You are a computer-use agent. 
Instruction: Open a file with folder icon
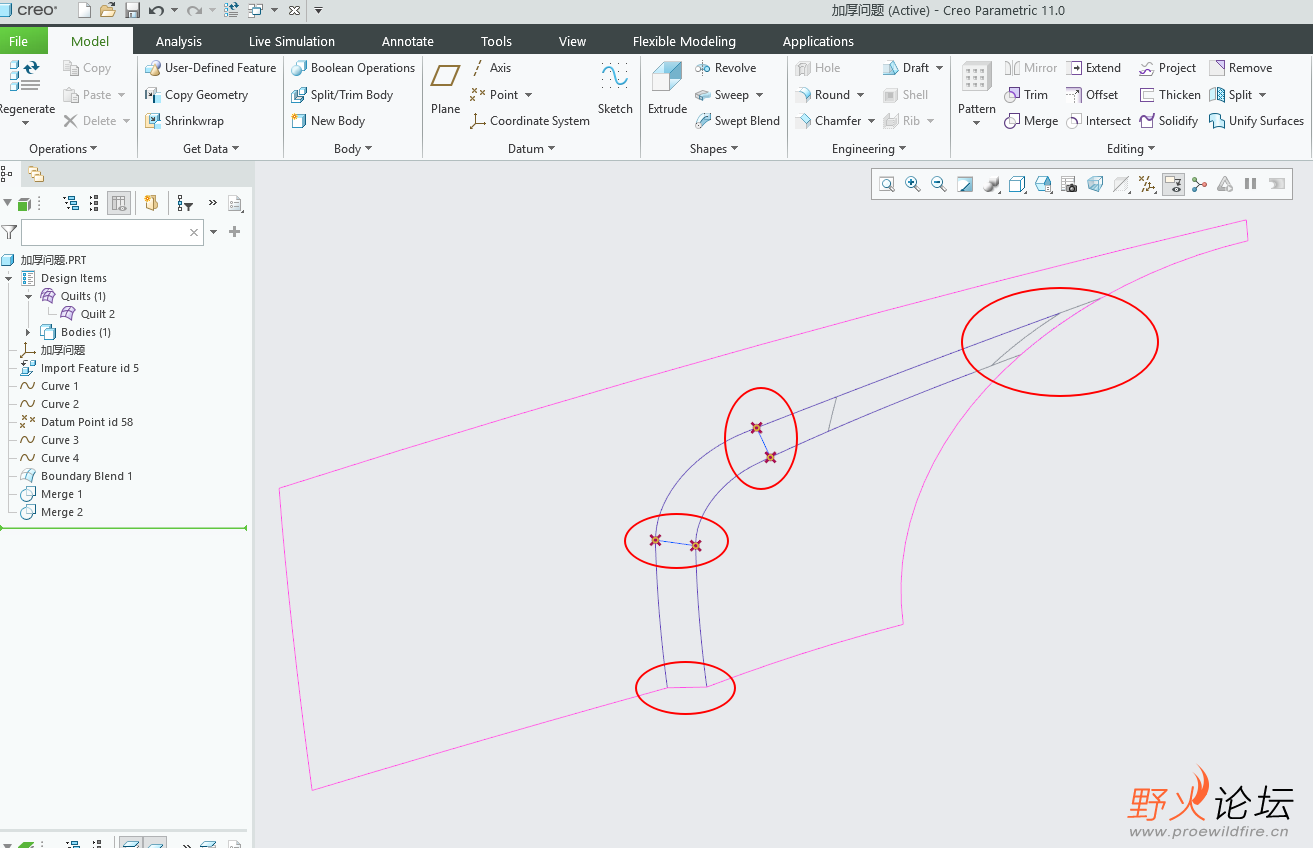[108, 10]
